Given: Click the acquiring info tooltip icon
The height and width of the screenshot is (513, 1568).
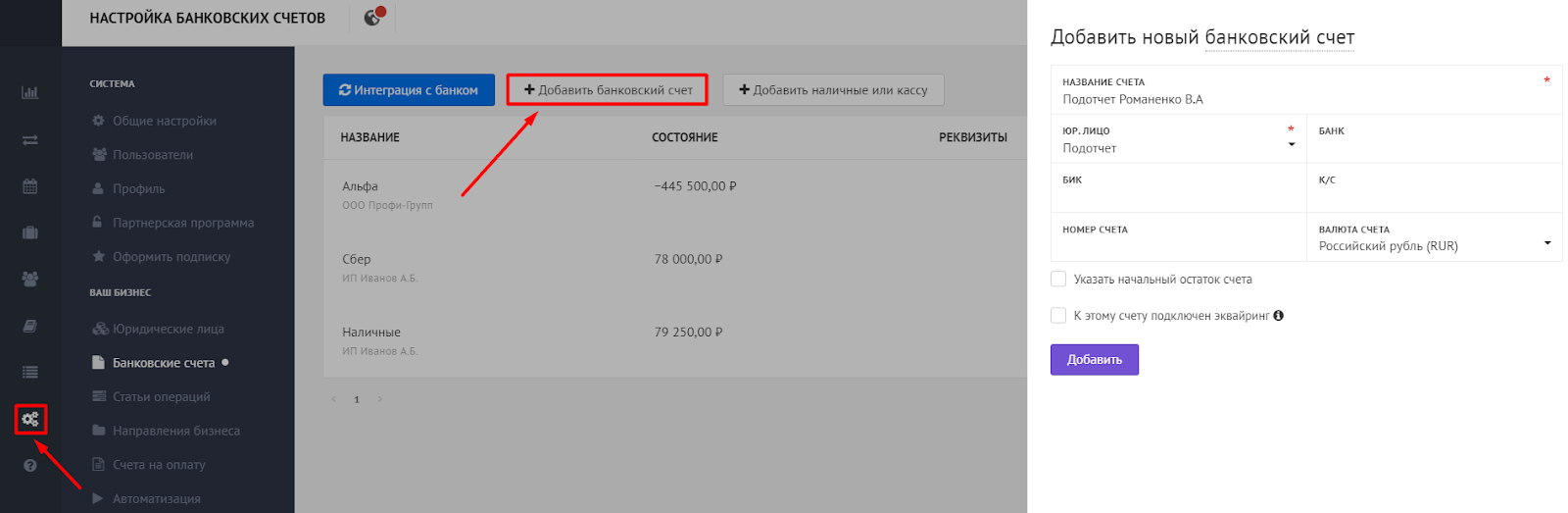Looking at the screenshot, I should pyautogui.click(x=1279, y=316).
